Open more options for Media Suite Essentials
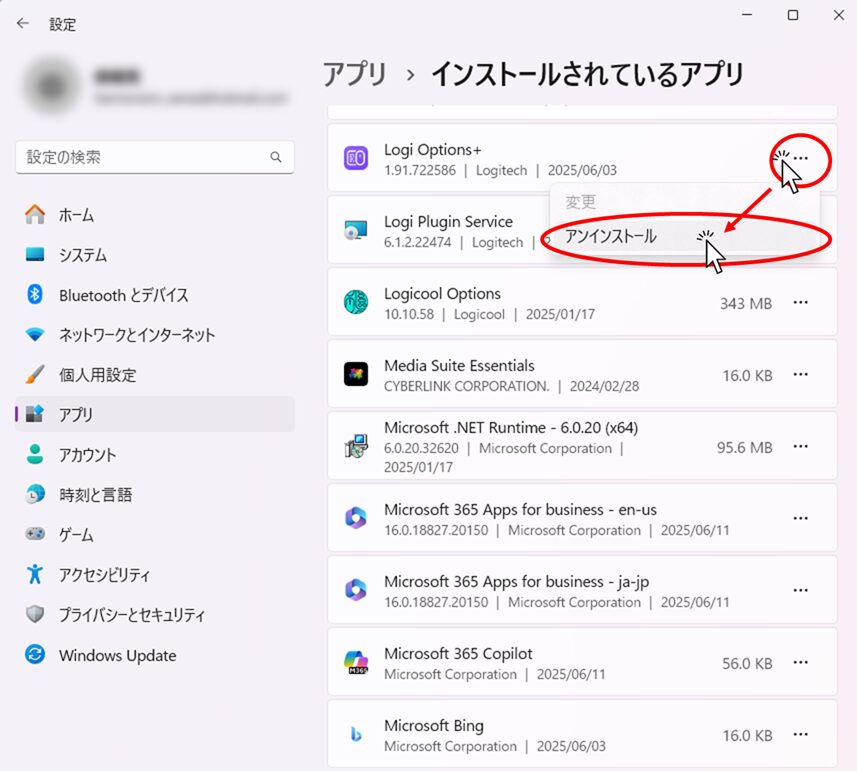Image resolution: width=857 pixels, height=771 pixels. (801, 374)
